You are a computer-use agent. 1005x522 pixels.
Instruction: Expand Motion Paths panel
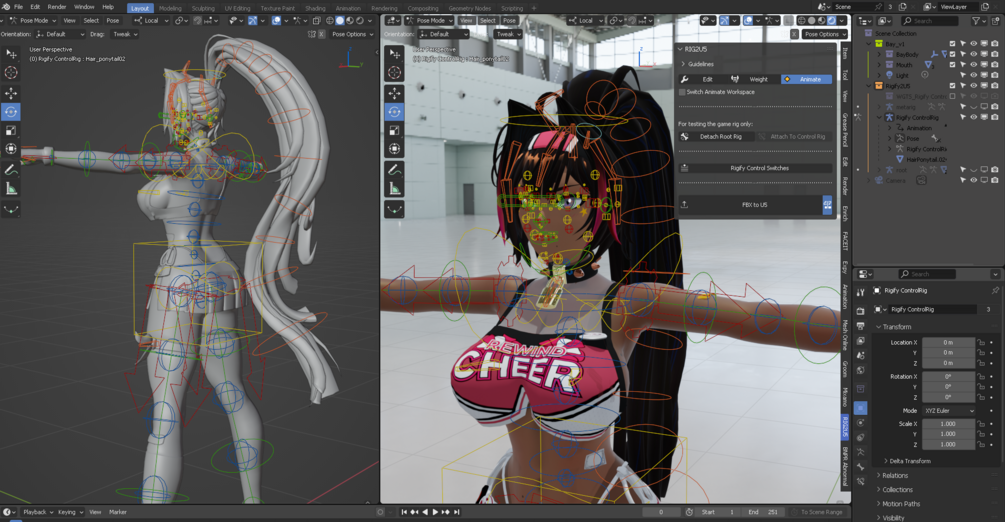click(901, 503)
